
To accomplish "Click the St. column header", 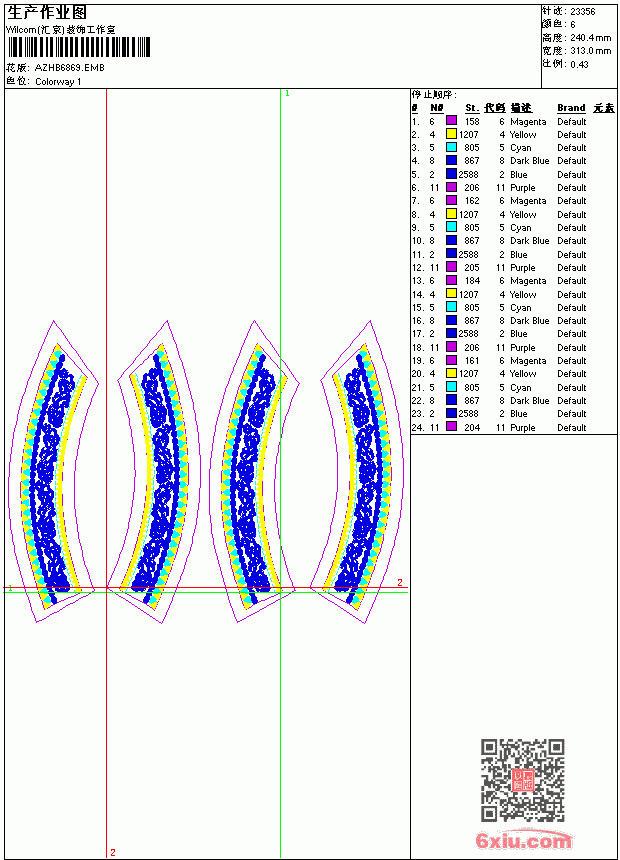I will (472, 108).
